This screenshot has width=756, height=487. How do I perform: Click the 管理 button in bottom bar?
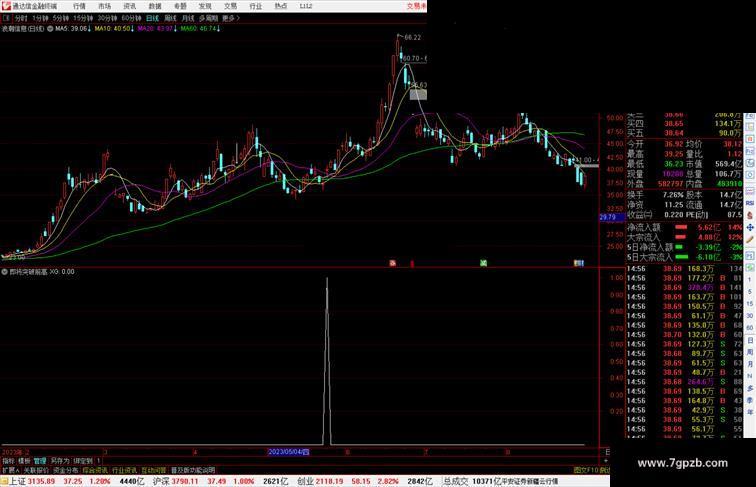tap(40, 461)
